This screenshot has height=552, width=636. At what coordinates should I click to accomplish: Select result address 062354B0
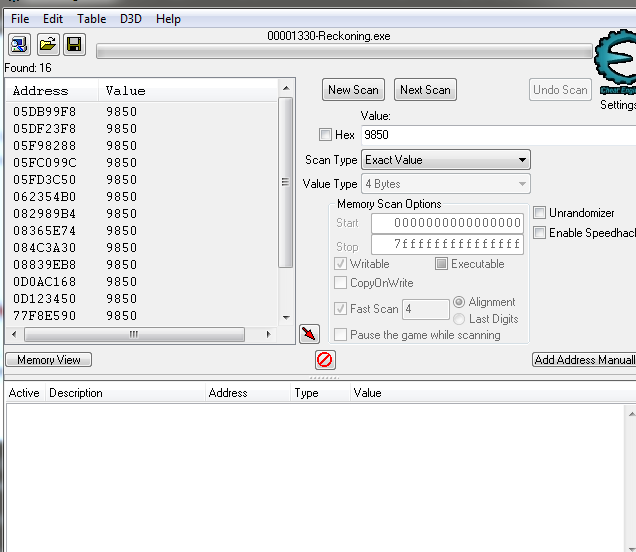coord(45,197)
